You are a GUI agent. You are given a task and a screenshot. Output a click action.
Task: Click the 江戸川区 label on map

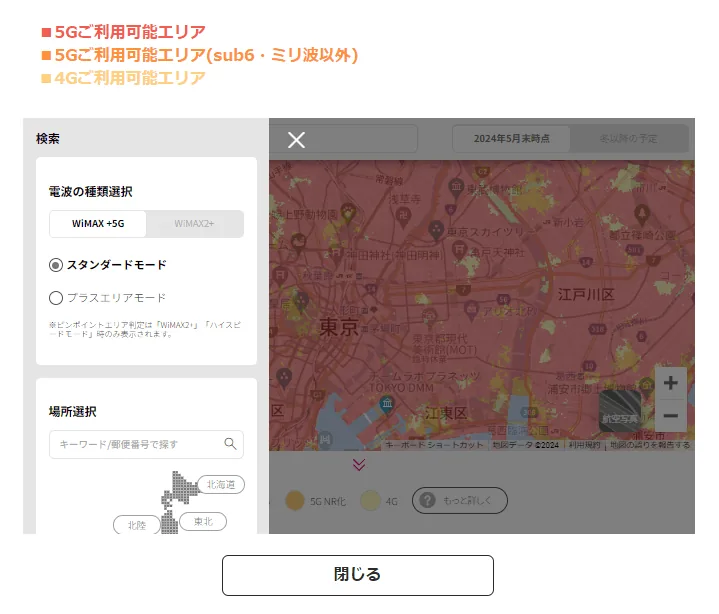click(586, 294)
